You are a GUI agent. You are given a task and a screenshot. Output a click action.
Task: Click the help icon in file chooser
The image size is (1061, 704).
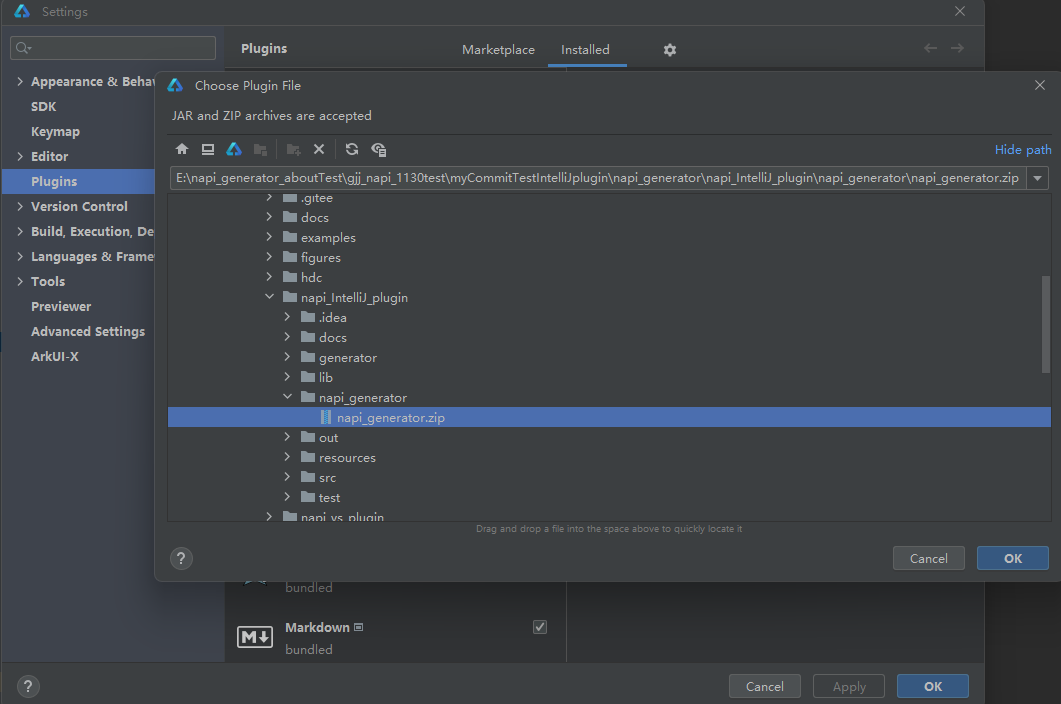pyautogui.click(x=182, y=559)
